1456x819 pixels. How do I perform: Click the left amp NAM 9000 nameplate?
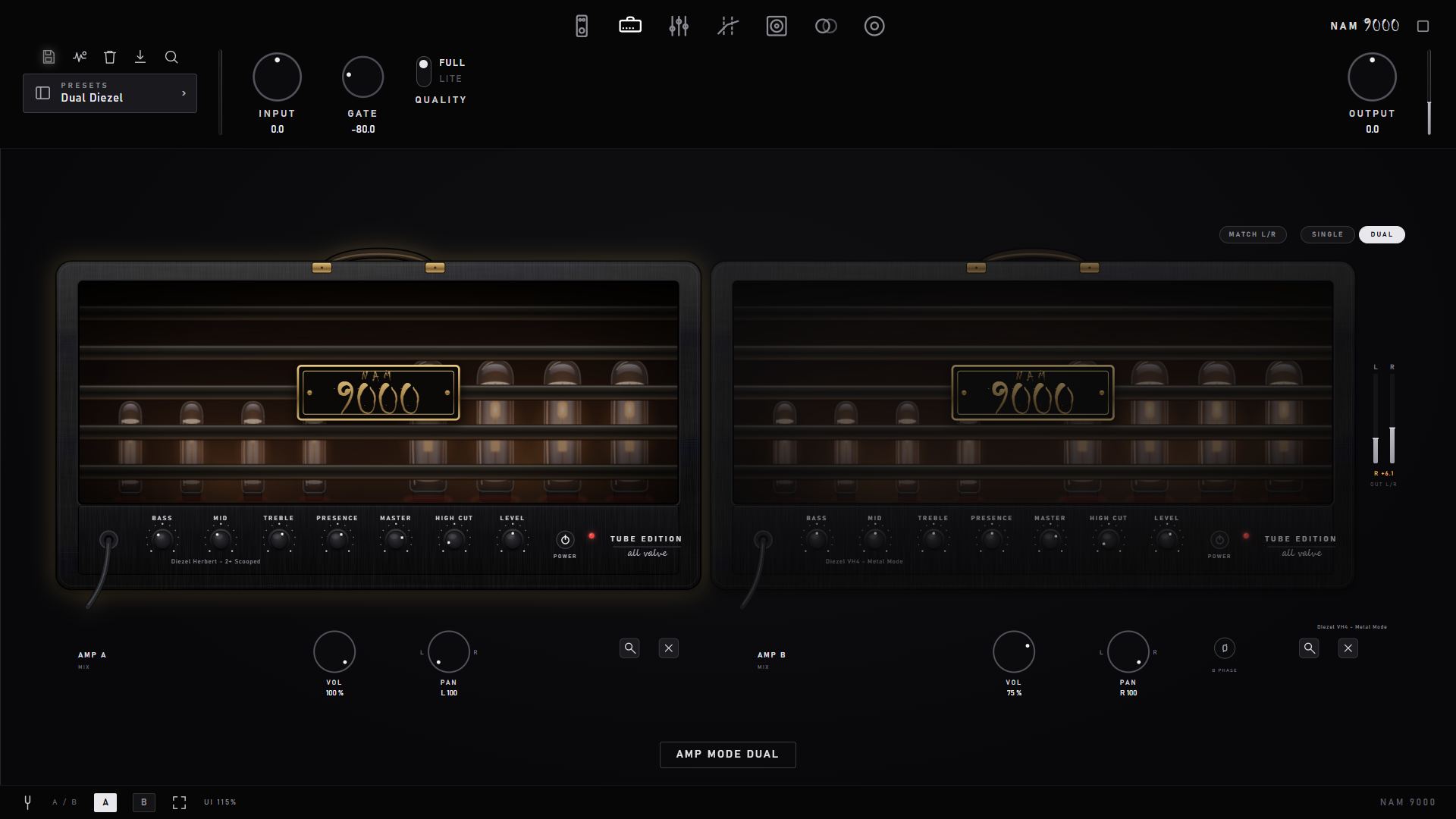click(378, 393)
